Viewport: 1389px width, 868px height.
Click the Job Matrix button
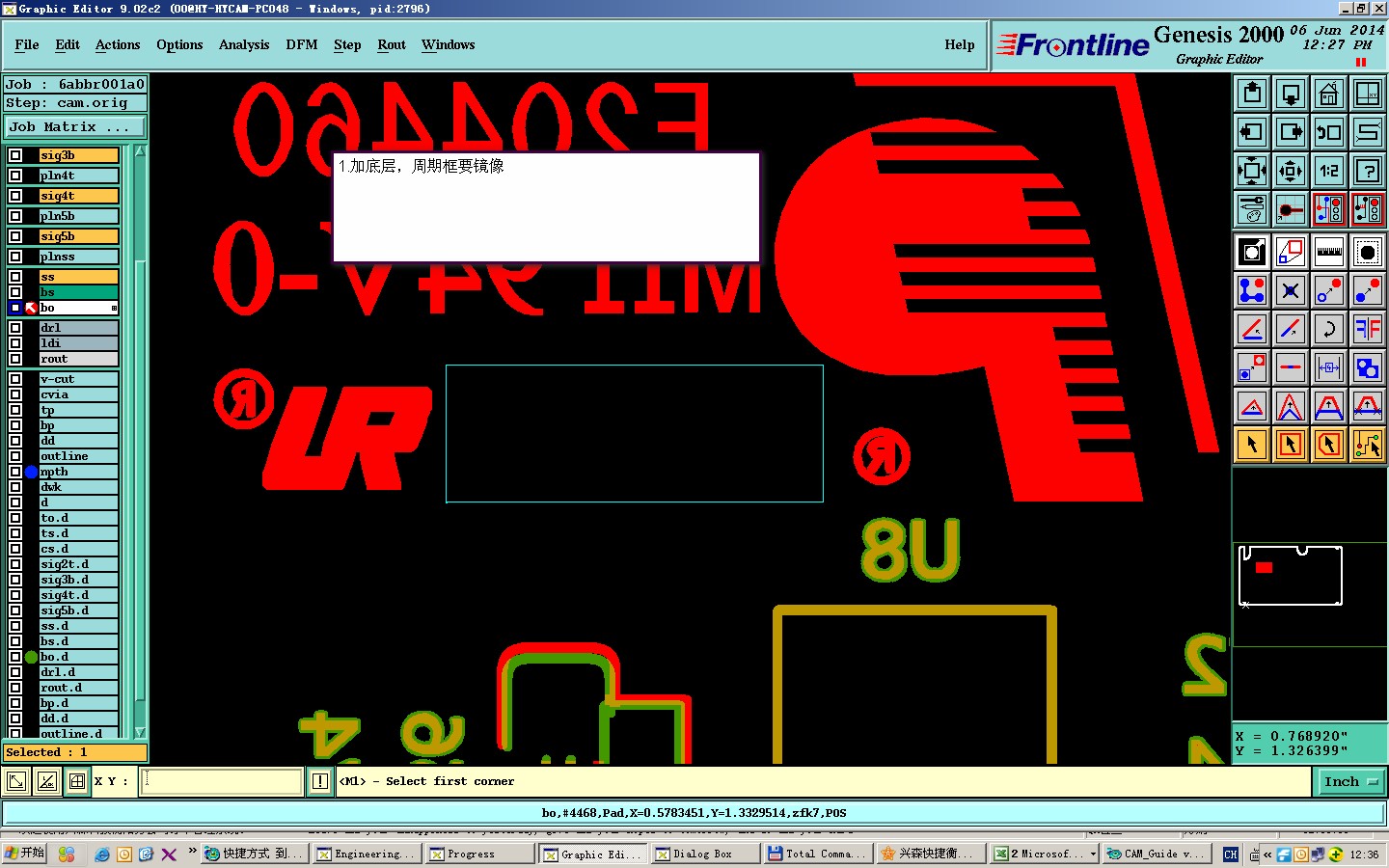[x=75, y=127]
